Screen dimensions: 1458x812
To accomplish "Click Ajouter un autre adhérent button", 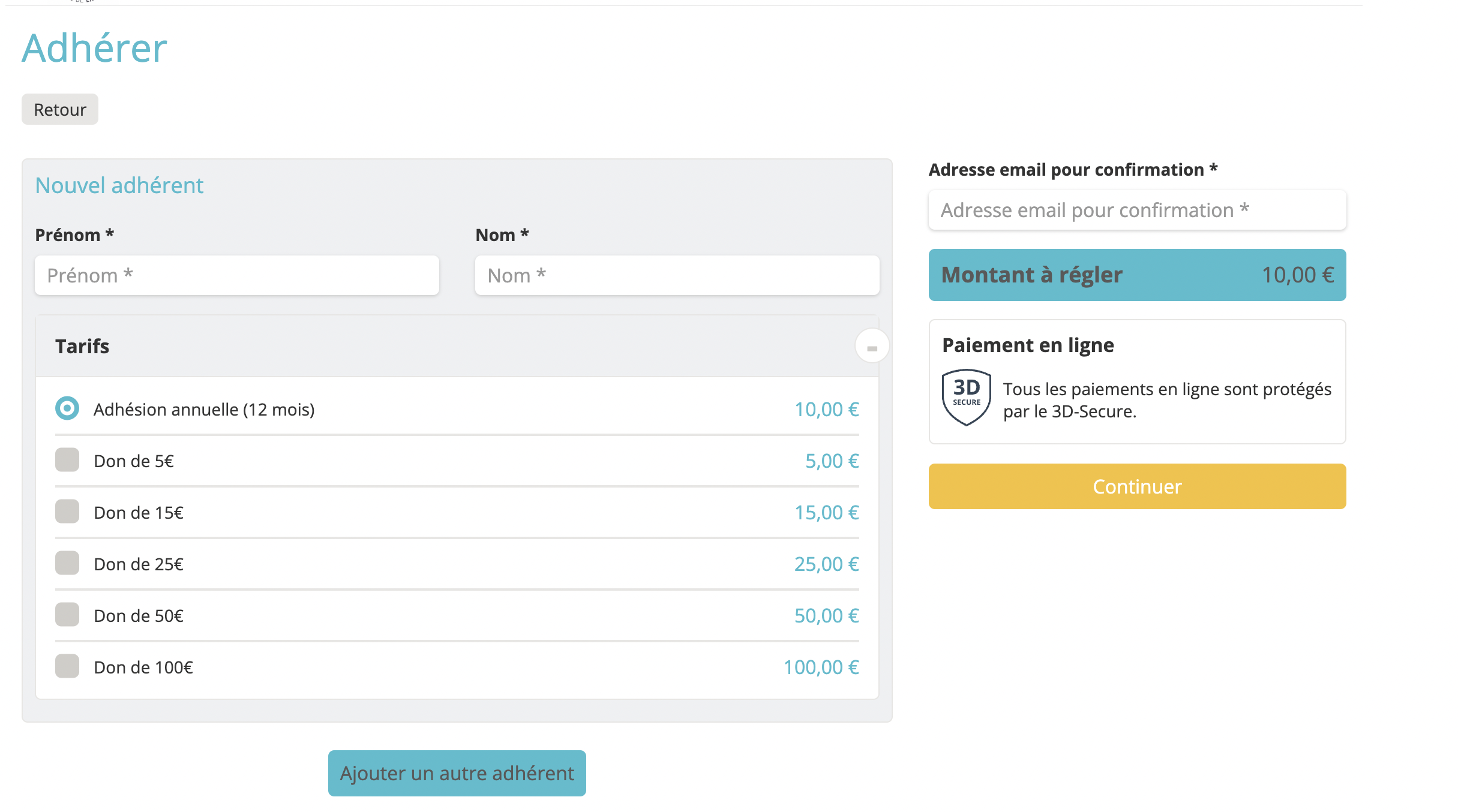I will click(457, 773).
